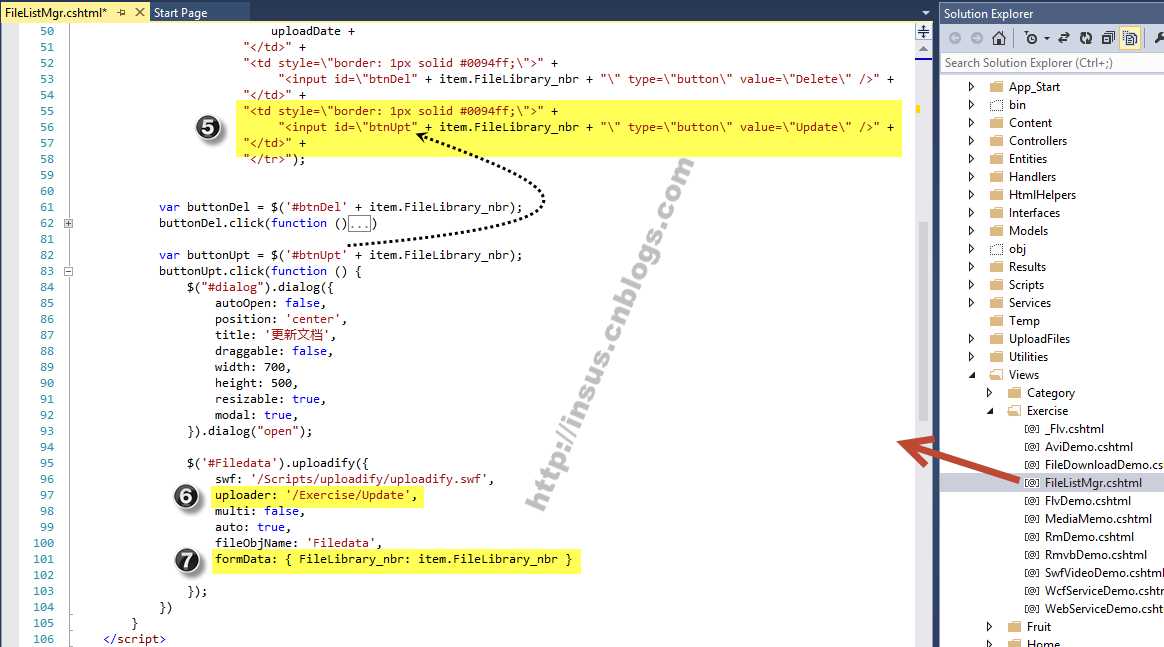Open the editor tab list dropdown arrow
The height and width of the screenshot is (647, 1164).
(925, 13)
